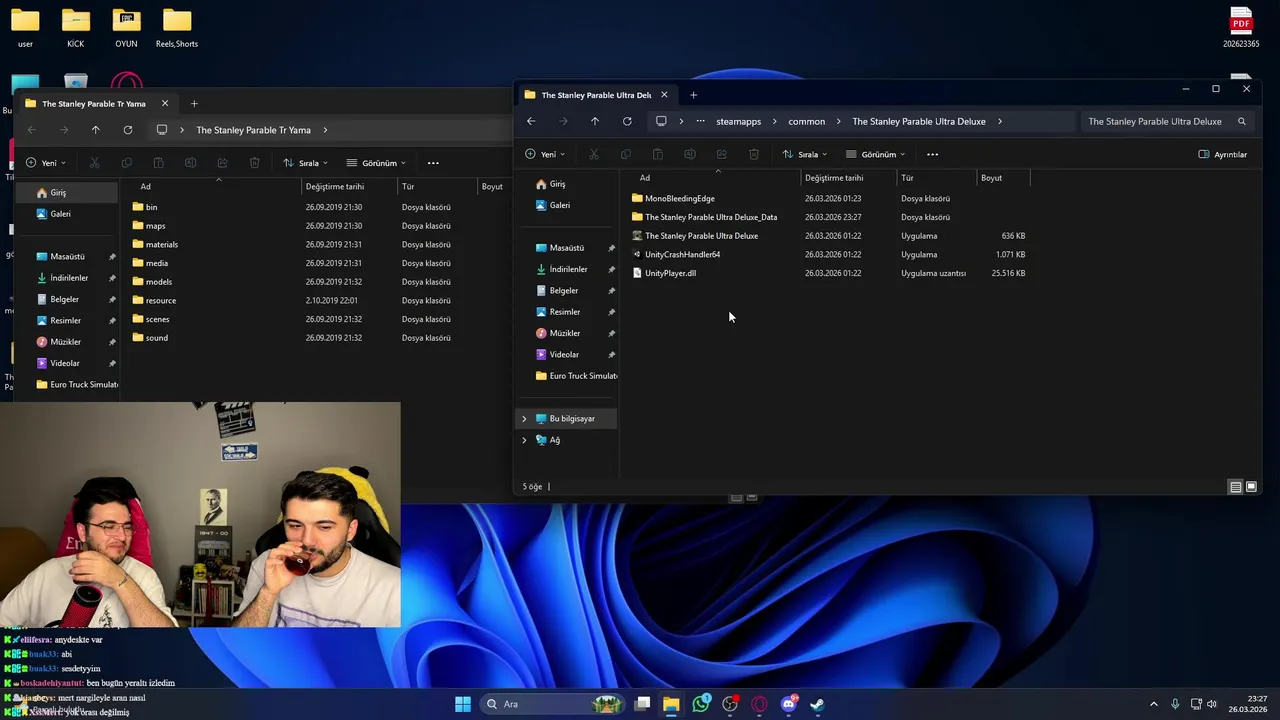
Task: Select the materials folder in Tr Yama
Action: pos(161,245)
